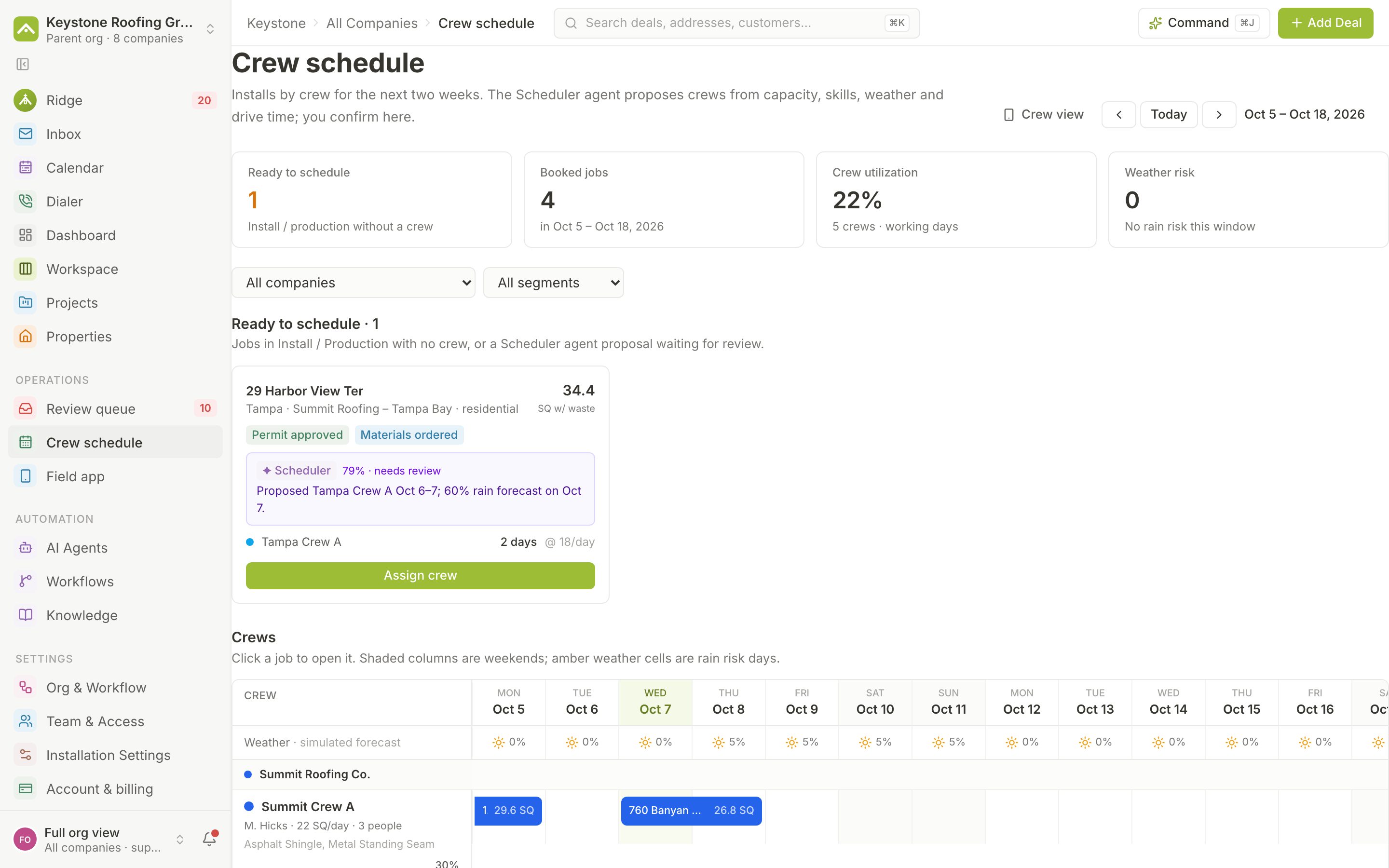Viewport: 1389px width, 868px height.
Task: Click Summit Crew A row label
Action: [308, 807]
